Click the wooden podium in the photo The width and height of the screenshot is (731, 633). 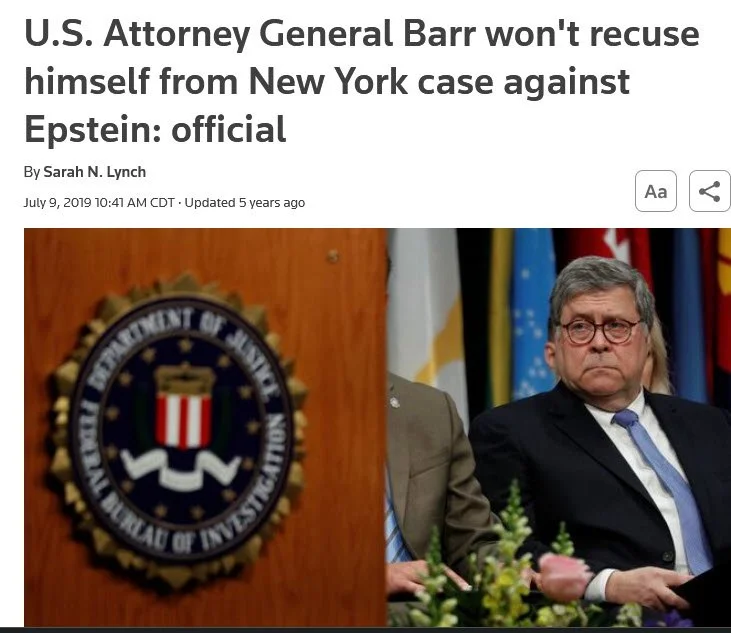(x=205, y=427)
